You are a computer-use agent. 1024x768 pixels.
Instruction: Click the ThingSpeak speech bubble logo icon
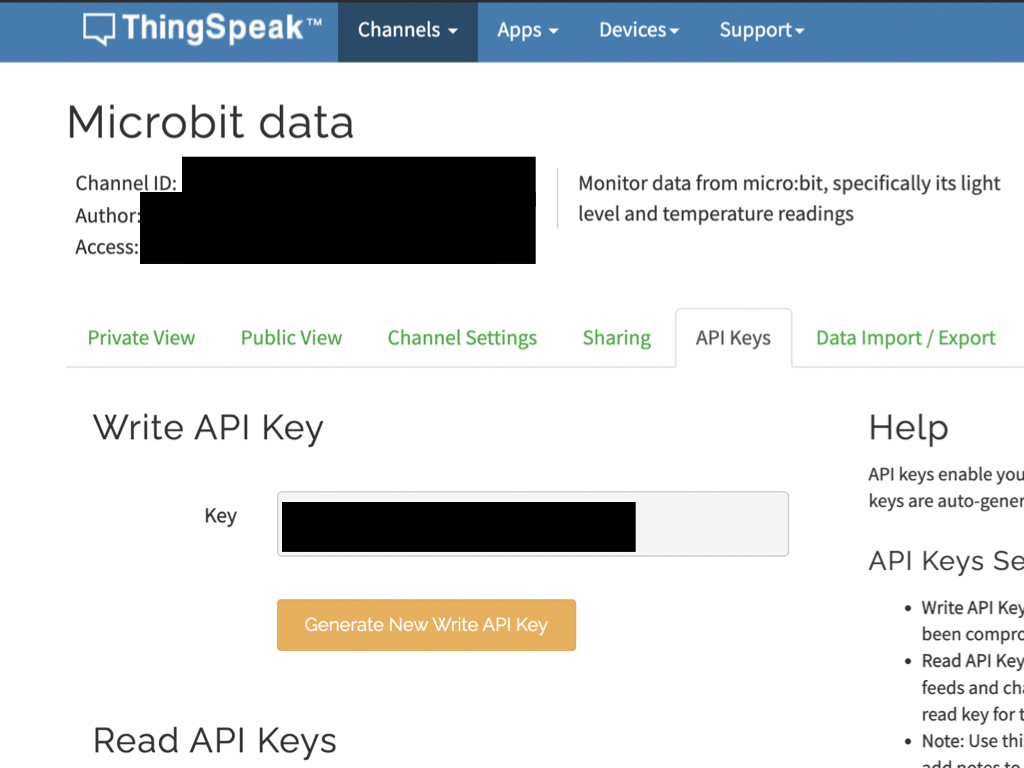pos(99,29)
